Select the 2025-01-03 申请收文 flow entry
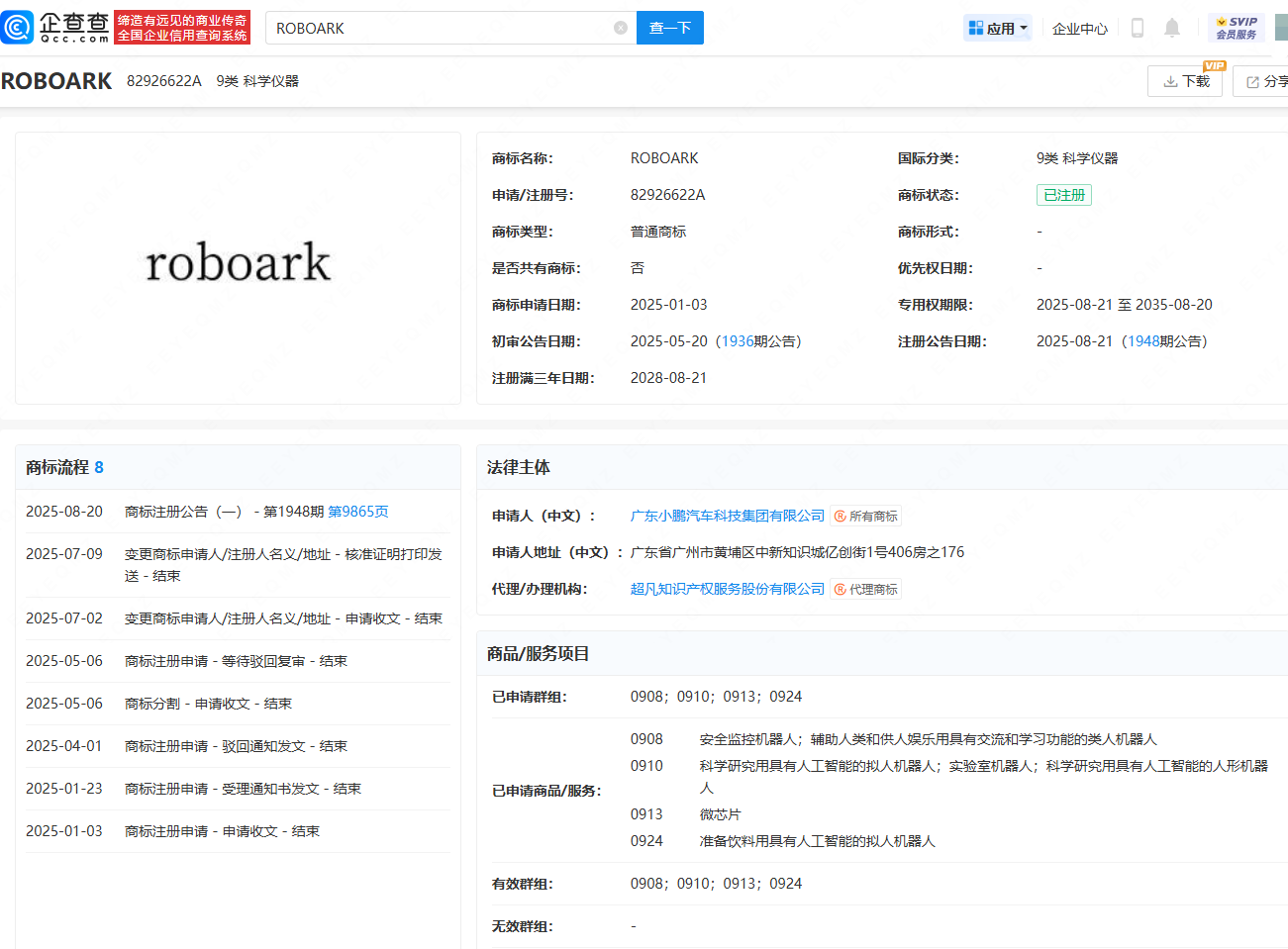The height and width of the screenshot is (949, 1288). pos(238,831)
